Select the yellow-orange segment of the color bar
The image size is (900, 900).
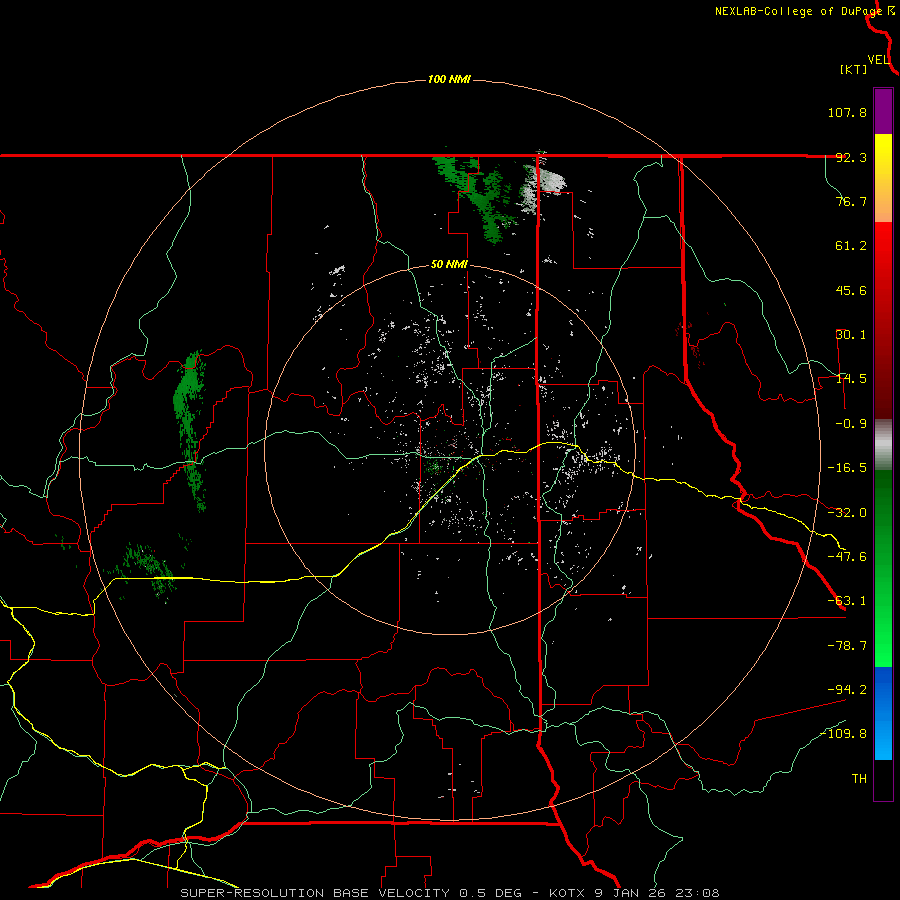(883, 178)
